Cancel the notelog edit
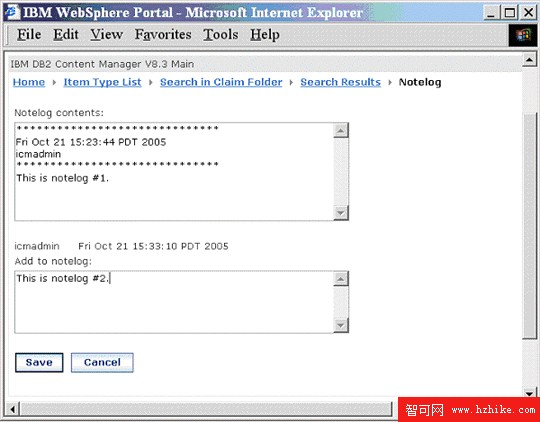Viewport: 540px width, 422px height. point(102,362)
